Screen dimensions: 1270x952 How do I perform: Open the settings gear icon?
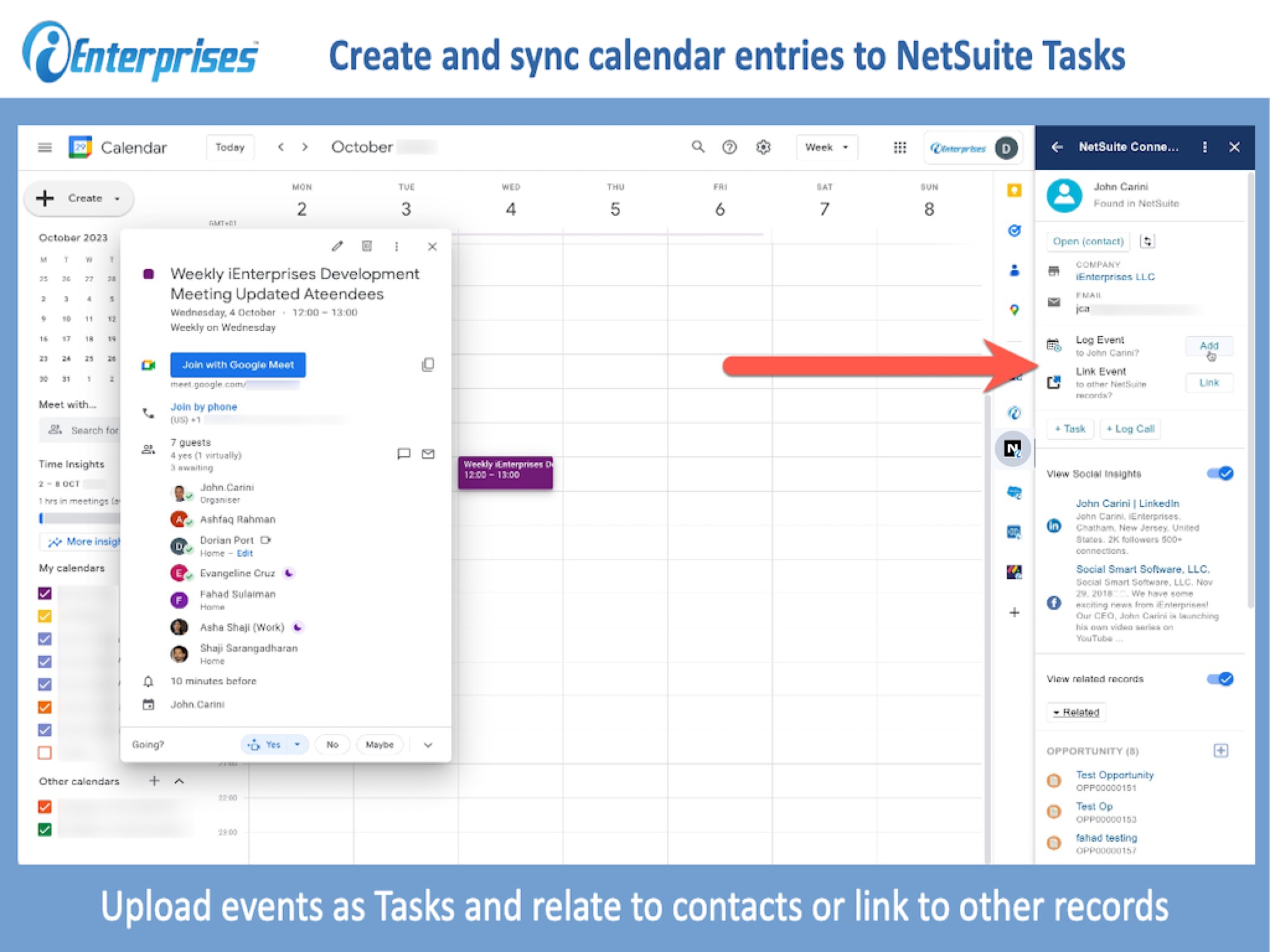point(763,148)
